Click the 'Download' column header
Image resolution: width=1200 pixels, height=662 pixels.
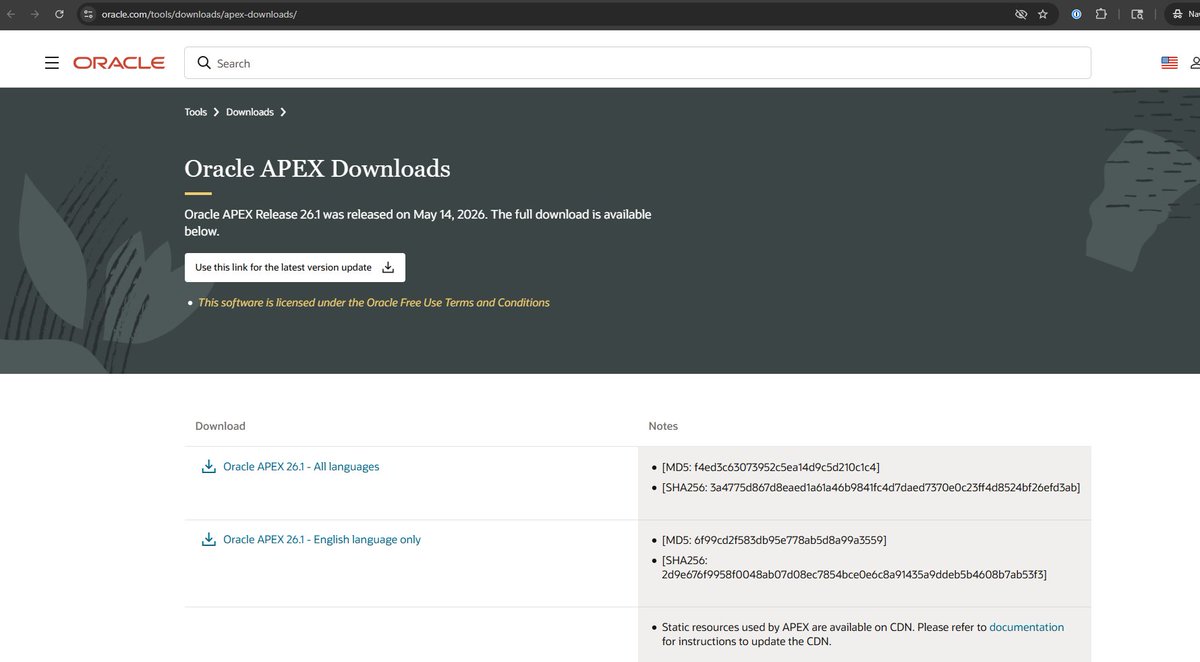tap(220, 426)
